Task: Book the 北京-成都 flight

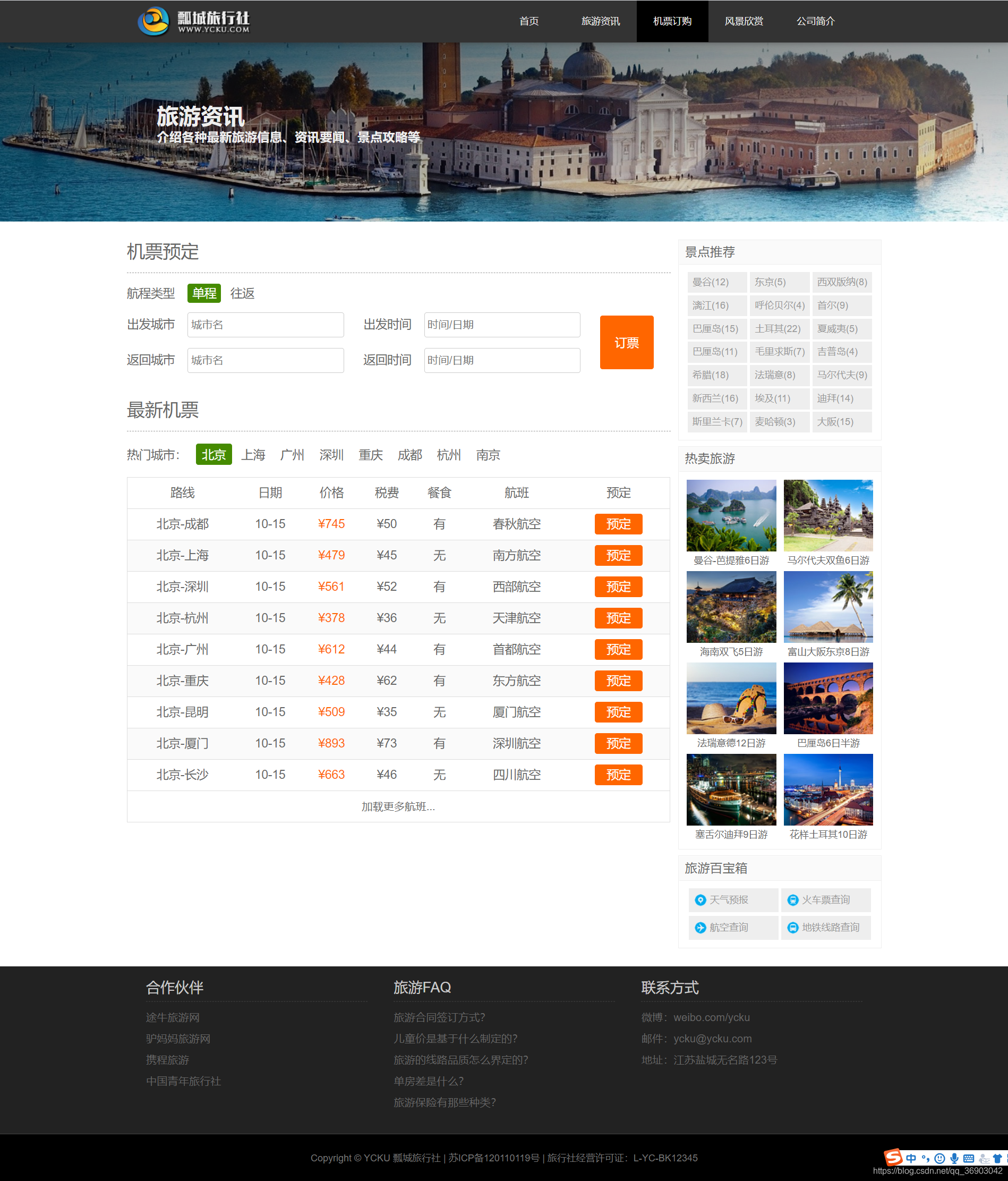Action: [618, 524]
